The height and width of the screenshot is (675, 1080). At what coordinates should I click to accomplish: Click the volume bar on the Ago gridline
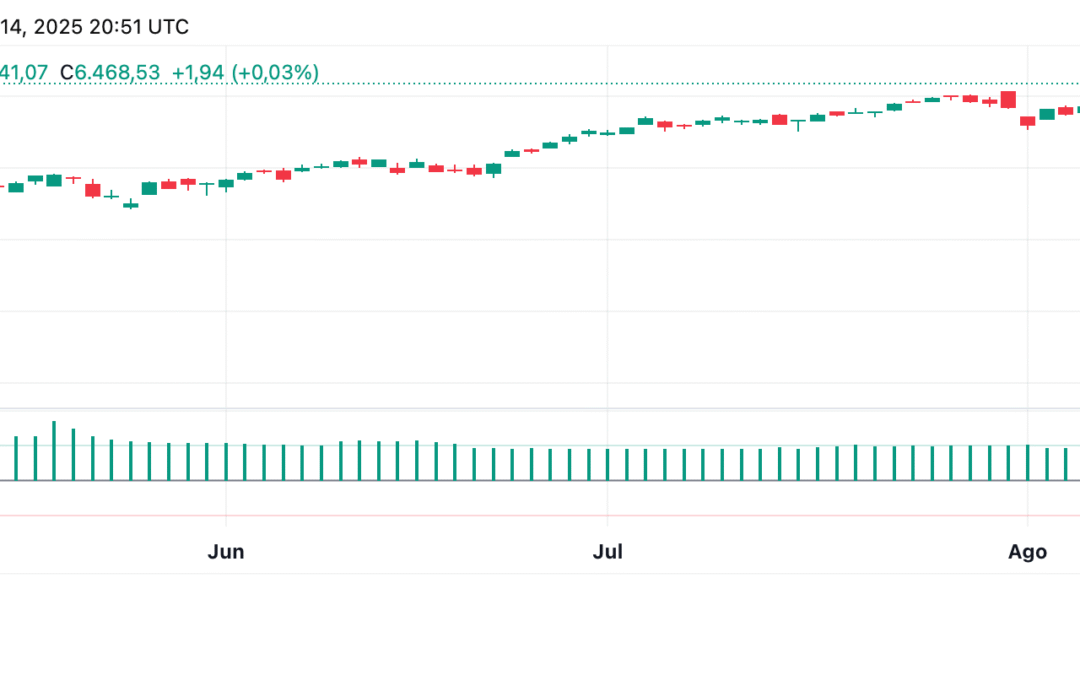1027,463
